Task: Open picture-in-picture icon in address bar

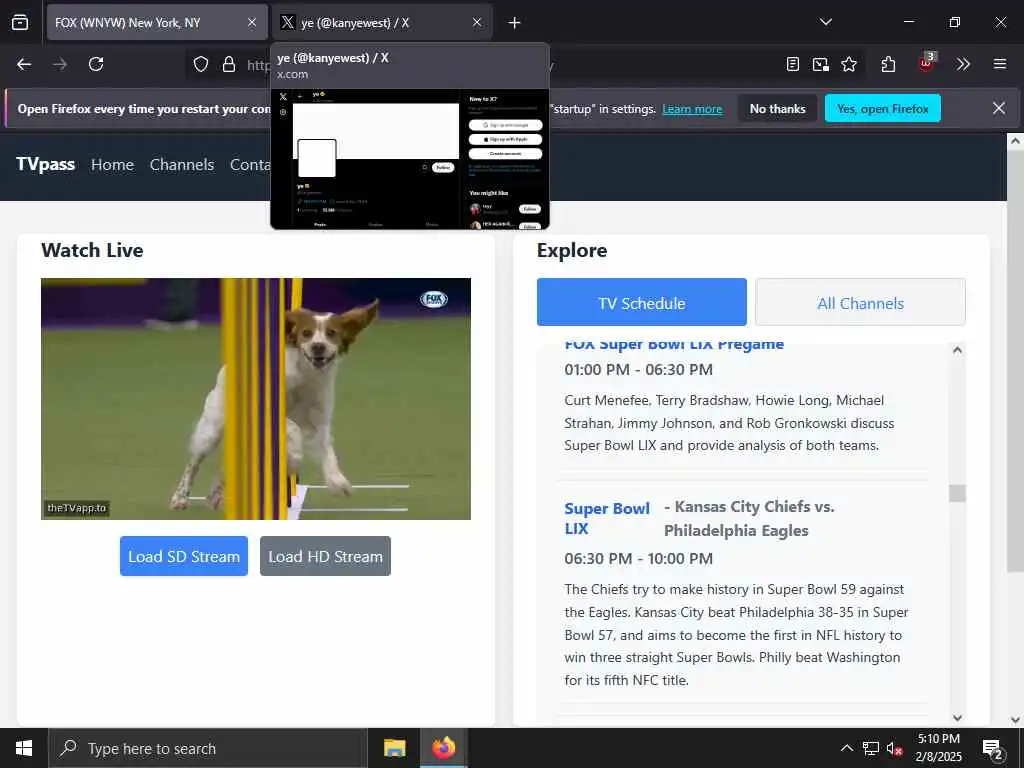Action: tap(821, 64)
